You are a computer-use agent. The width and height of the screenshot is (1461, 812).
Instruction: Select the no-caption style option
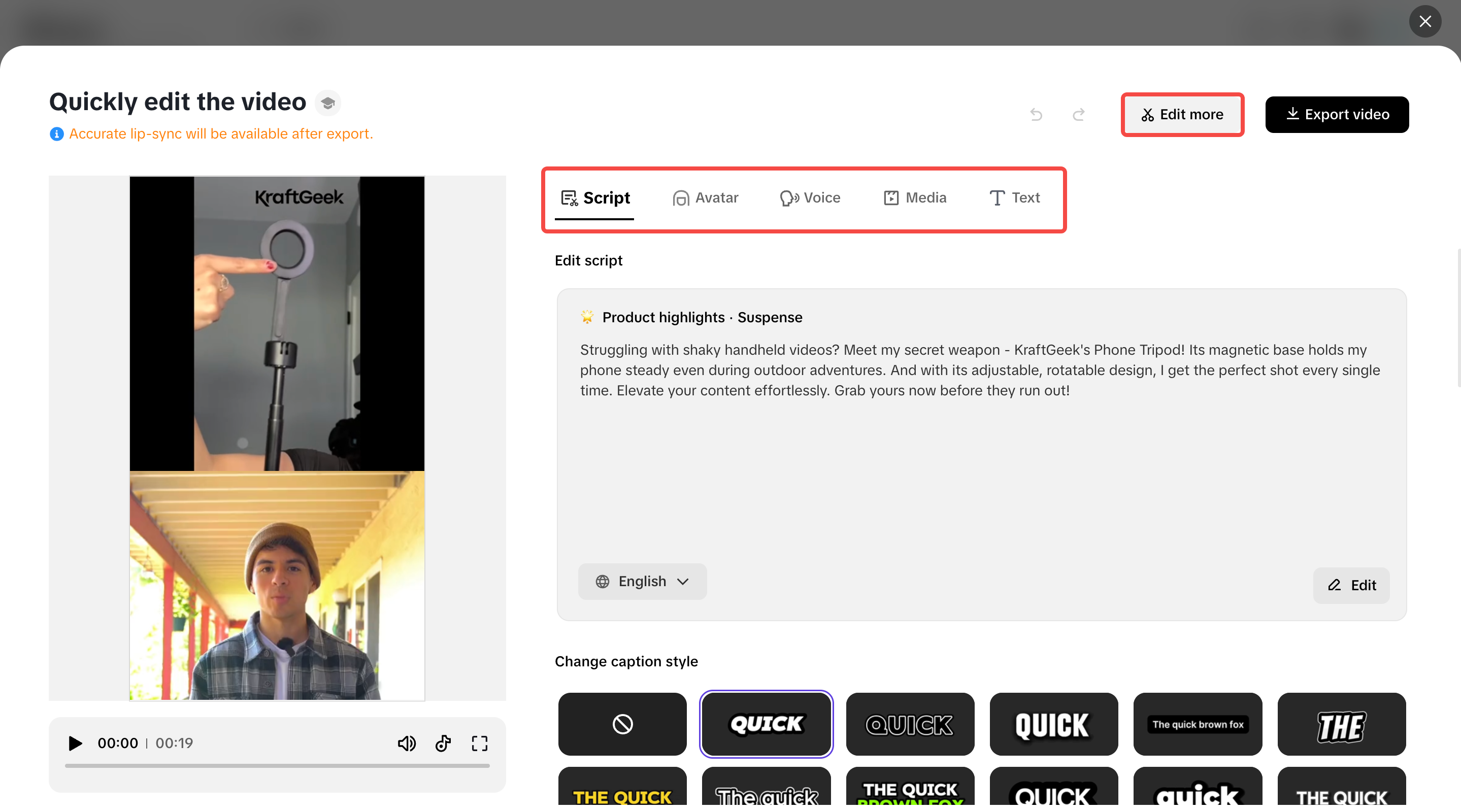tap(622, 724)
